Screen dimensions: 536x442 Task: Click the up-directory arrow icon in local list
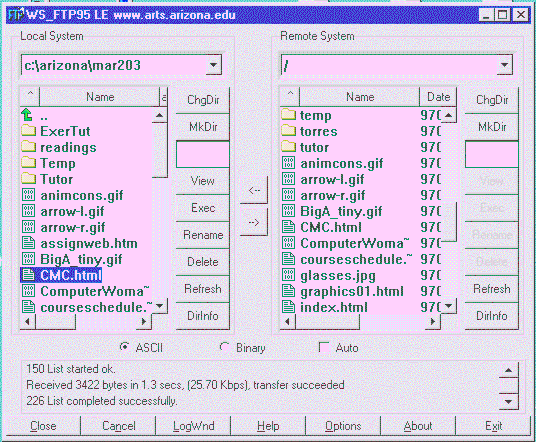pyautogui.click(x=27, y=115)
